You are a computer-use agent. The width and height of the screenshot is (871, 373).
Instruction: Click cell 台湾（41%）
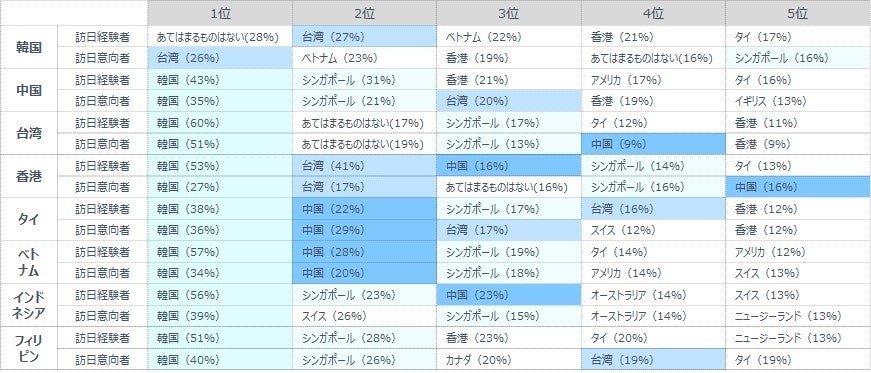(x=364, y=166)
